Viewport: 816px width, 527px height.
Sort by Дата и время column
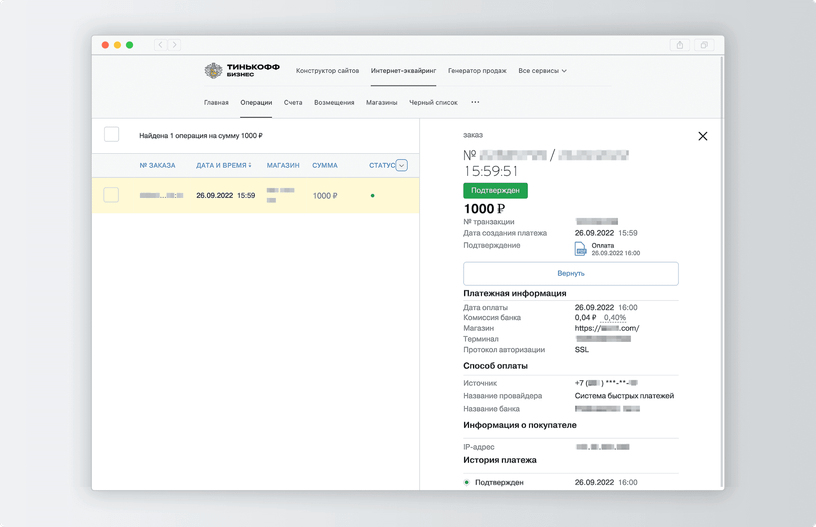tap(224, 165)
